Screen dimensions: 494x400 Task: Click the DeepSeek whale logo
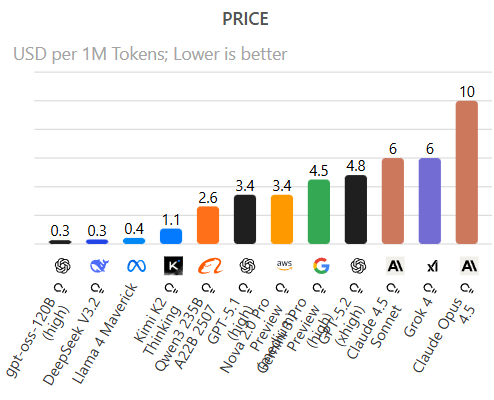[x=99, y=266]
